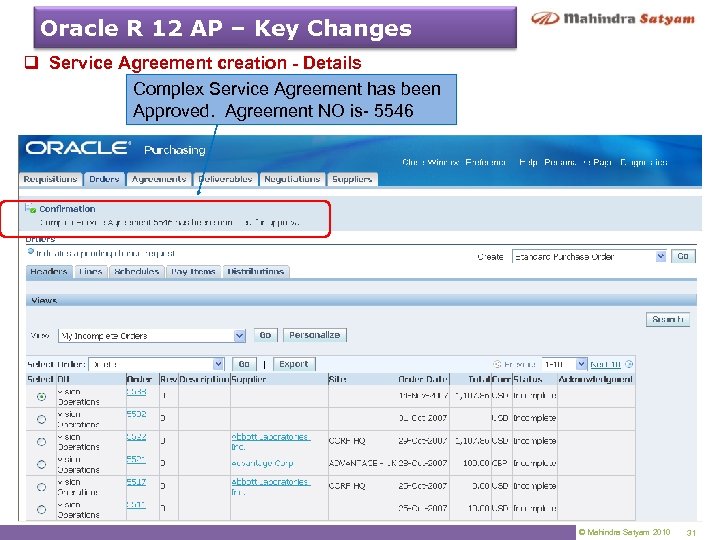Open order number 5517 link
Image resolution: width=720 pixels, height=540 pixels.
coord(136,482)
